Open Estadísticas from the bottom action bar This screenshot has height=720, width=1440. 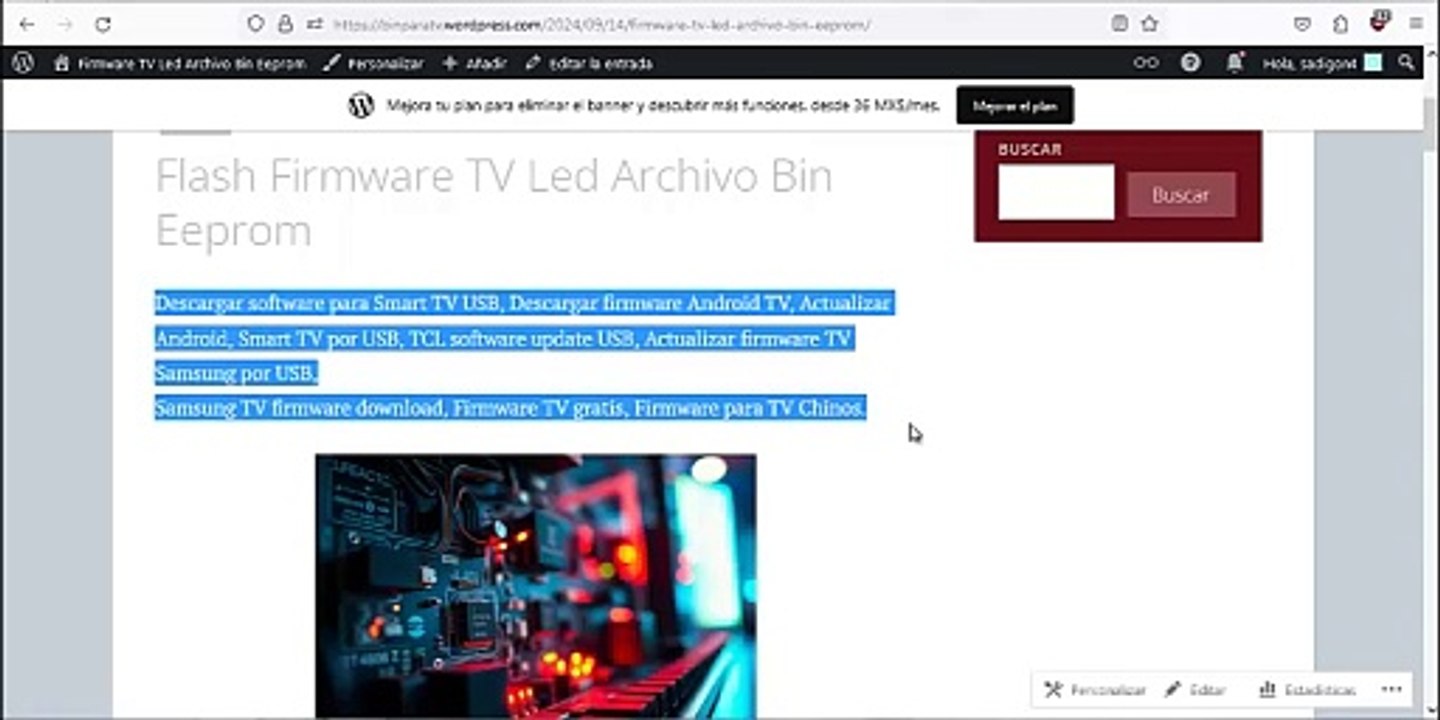point(1307,690)
